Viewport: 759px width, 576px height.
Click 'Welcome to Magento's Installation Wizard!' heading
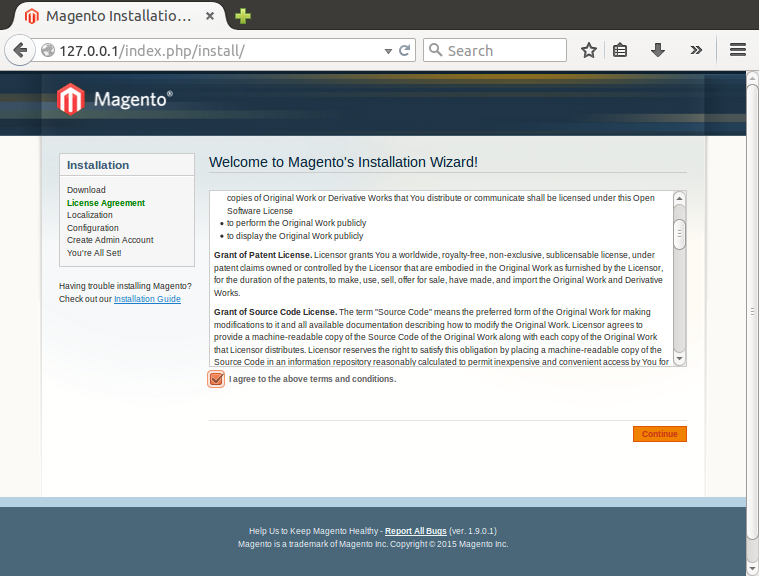click(x=343, y=162)
